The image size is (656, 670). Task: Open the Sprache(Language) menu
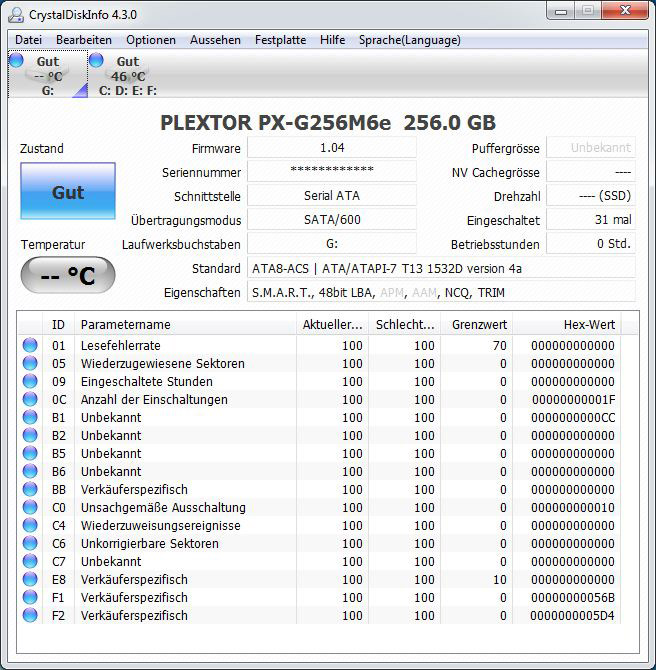pos(409,40)
